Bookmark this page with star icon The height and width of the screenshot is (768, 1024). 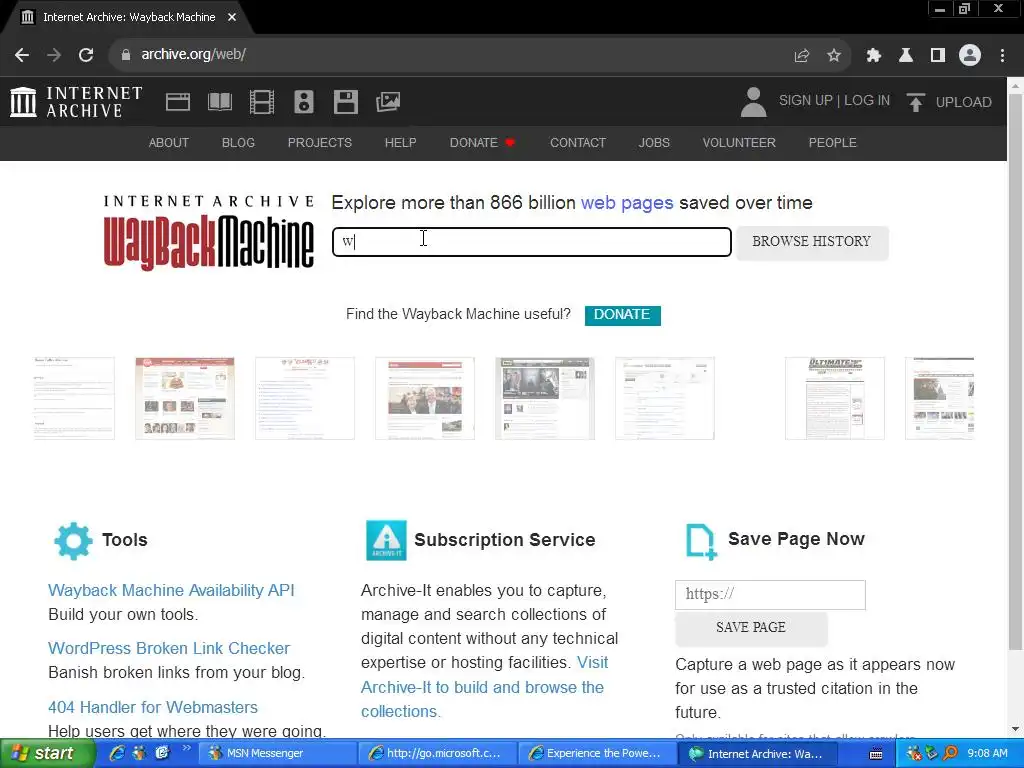pos(833,56)
